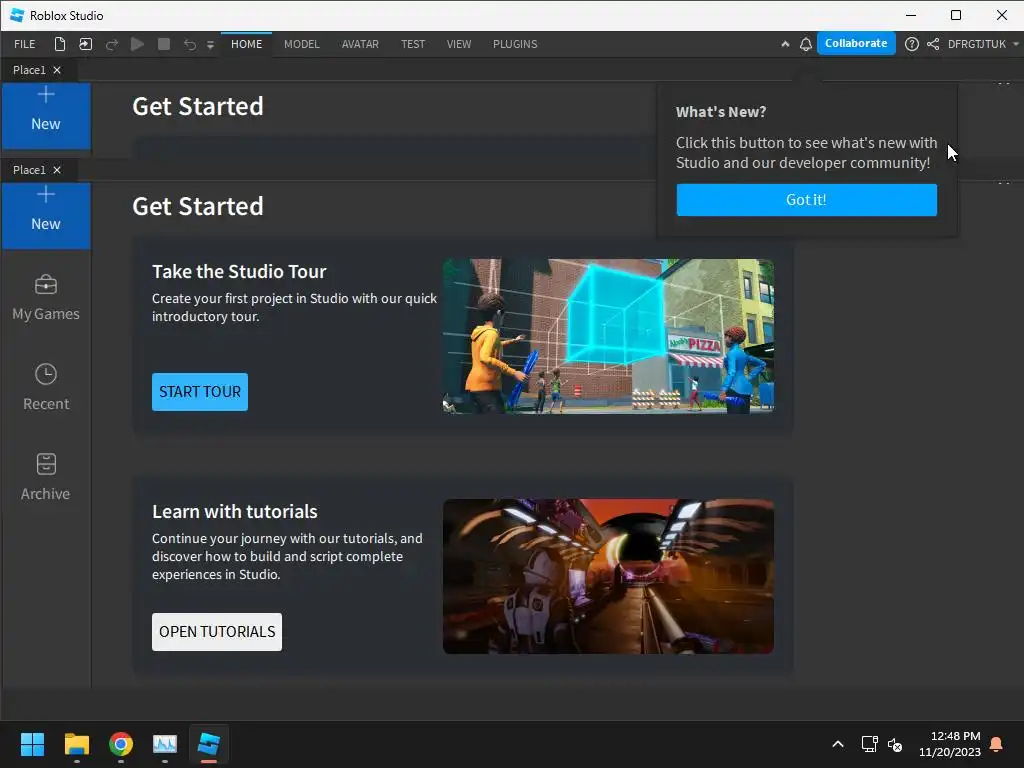Viewport: 1024px width, 768px height.
Task: Close the lower Place1 tab
Action: point(57,170)
